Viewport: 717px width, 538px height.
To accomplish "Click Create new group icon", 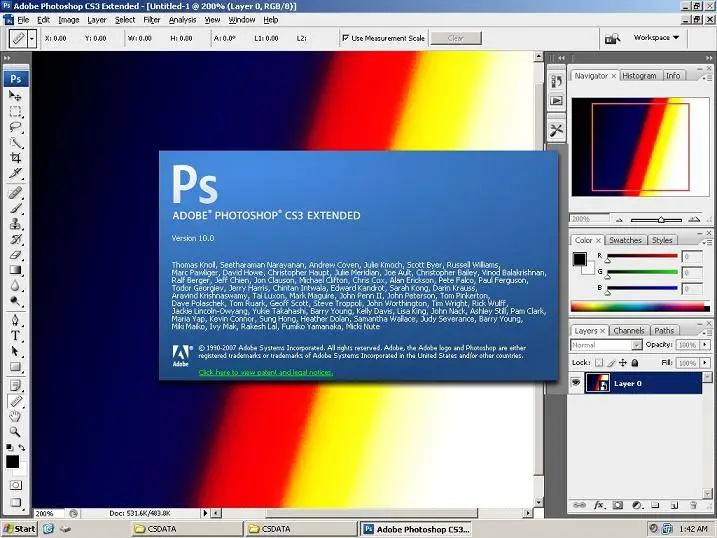I will coord(655,505).
